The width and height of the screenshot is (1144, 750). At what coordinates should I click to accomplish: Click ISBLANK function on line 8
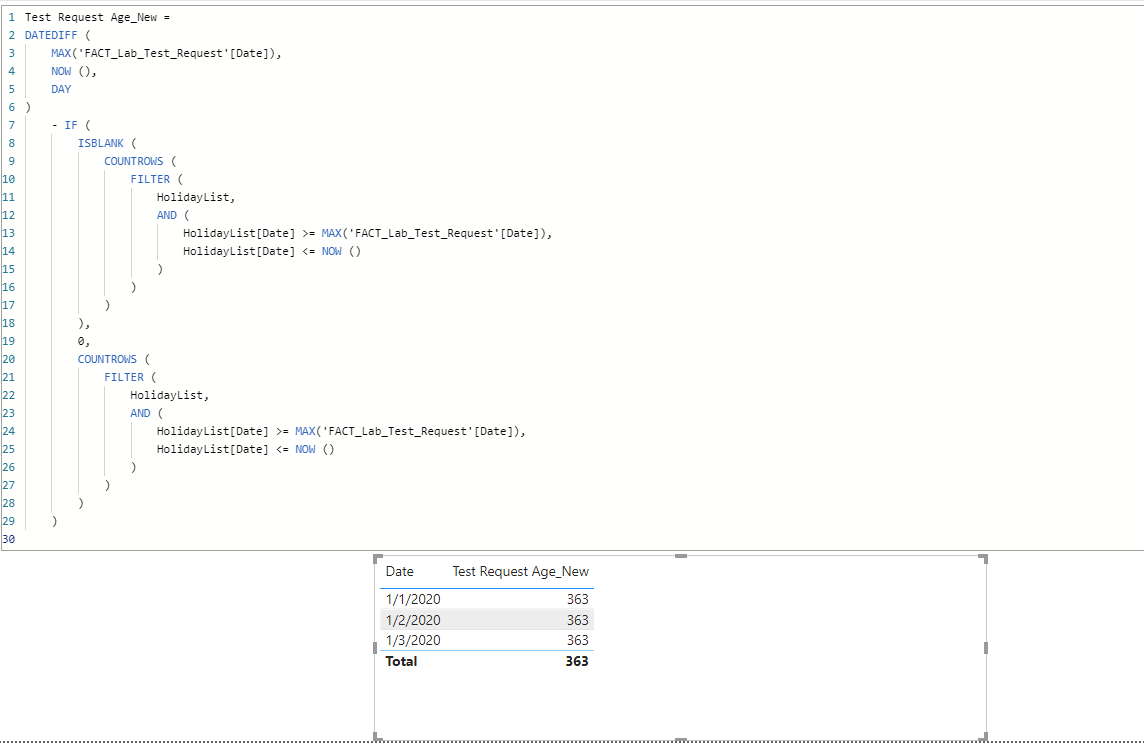(x=101, y=143)
